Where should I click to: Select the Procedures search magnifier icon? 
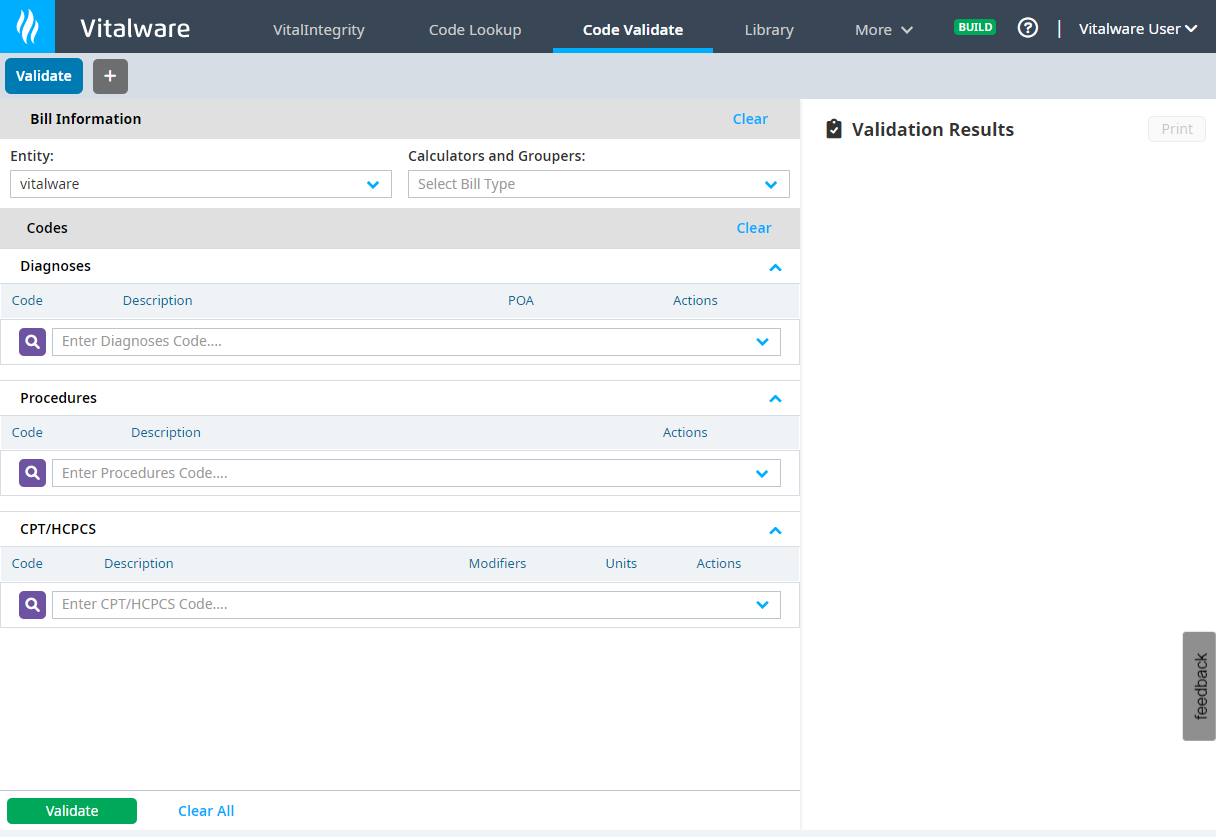[32, 472]
